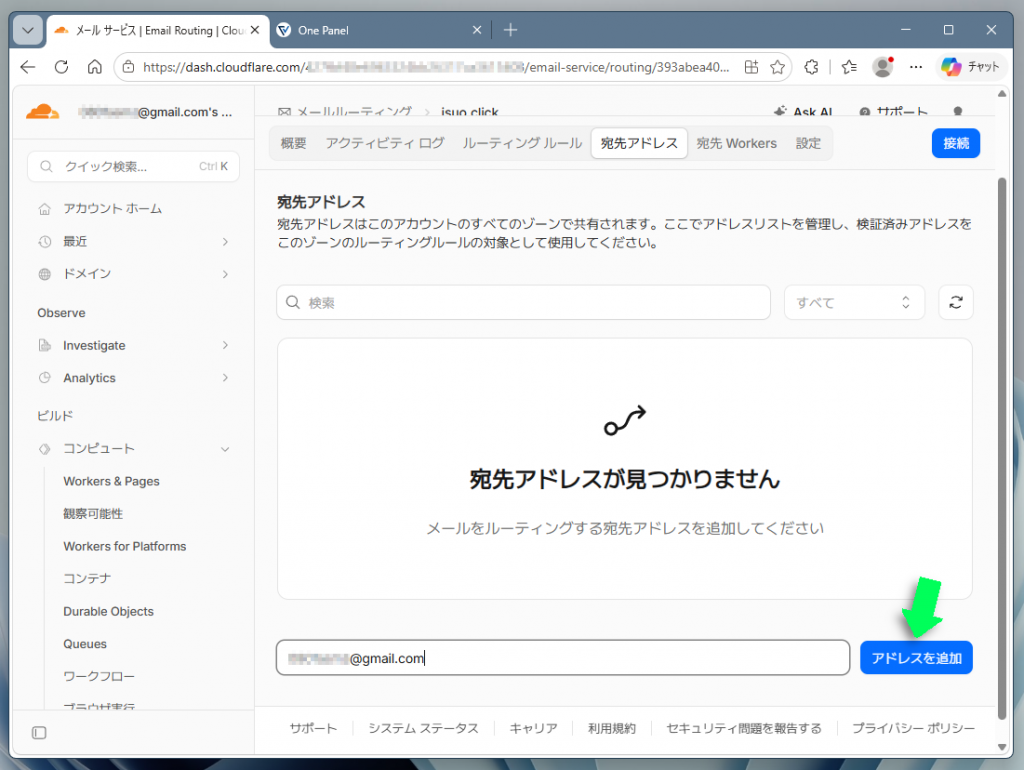Open the account switcher gmail.com's
1024x770 pixels.
[x=155, y=112]
